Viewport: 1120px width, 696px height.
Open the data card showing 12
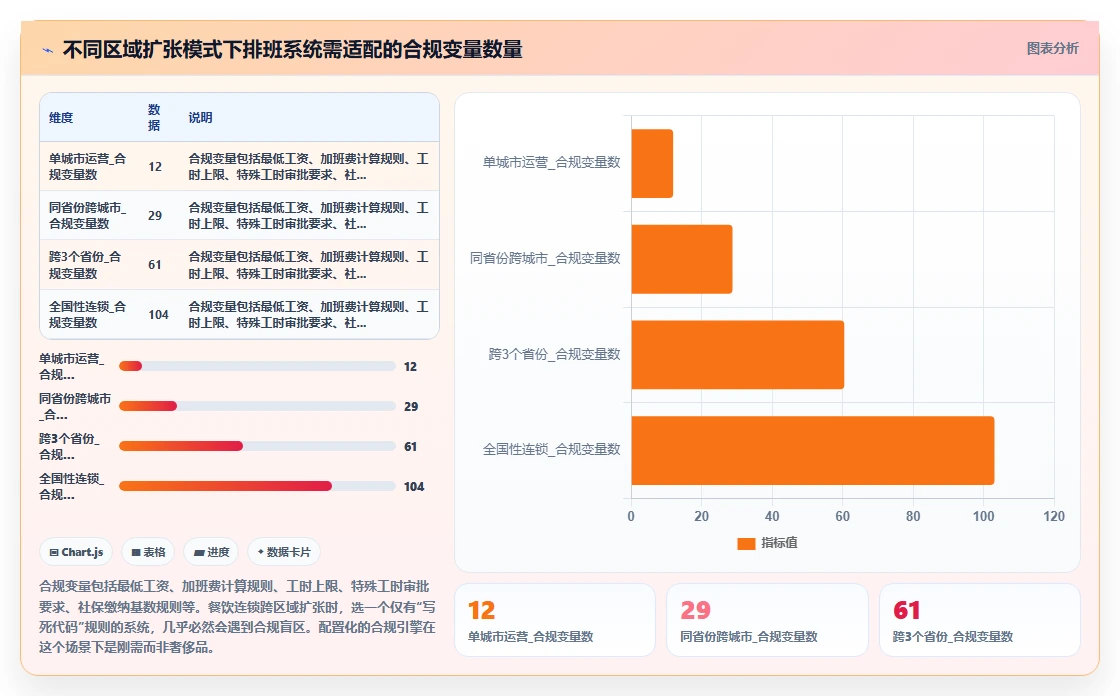coord(555,620)
